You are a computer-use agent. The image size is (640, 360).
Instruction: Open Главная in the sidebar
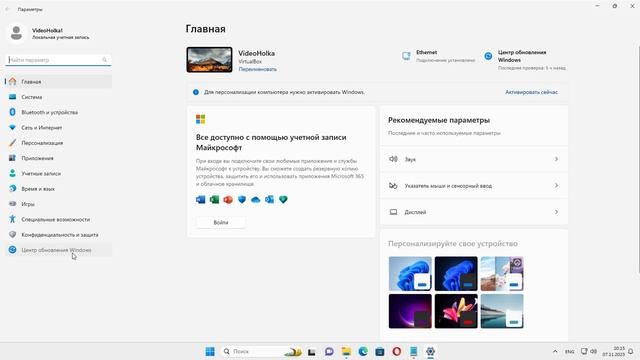58,82
